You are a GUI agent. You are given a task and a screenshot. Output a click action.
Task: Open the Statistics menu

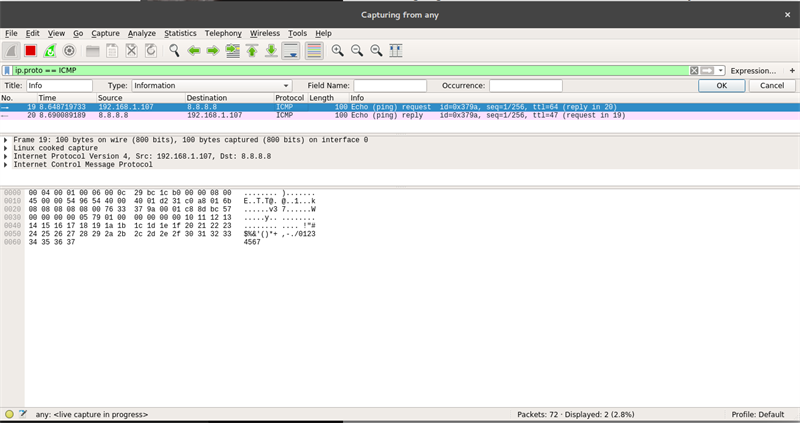tap(180, 33)
